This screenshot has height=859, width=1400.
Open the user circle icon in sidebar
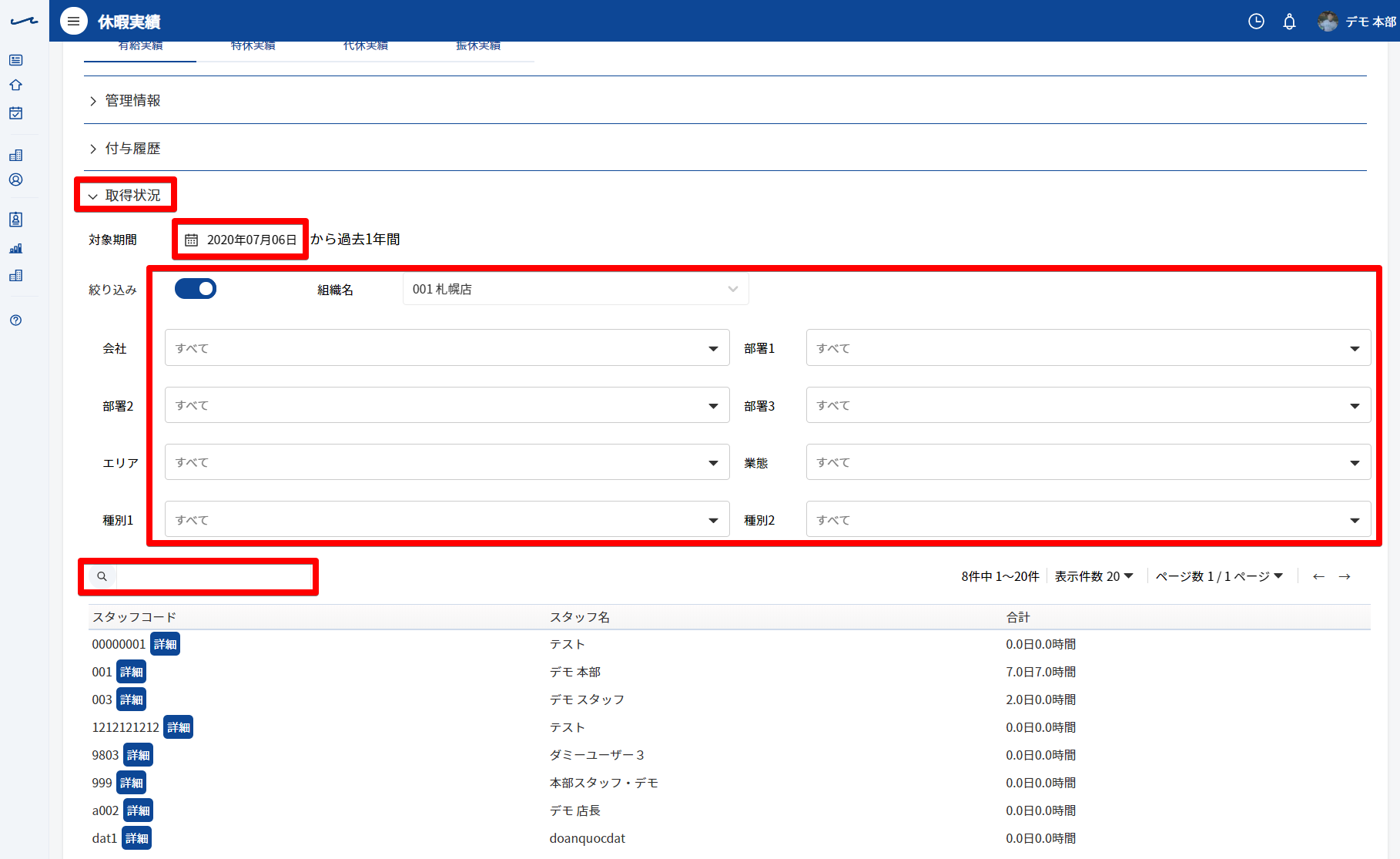point(15,180)
